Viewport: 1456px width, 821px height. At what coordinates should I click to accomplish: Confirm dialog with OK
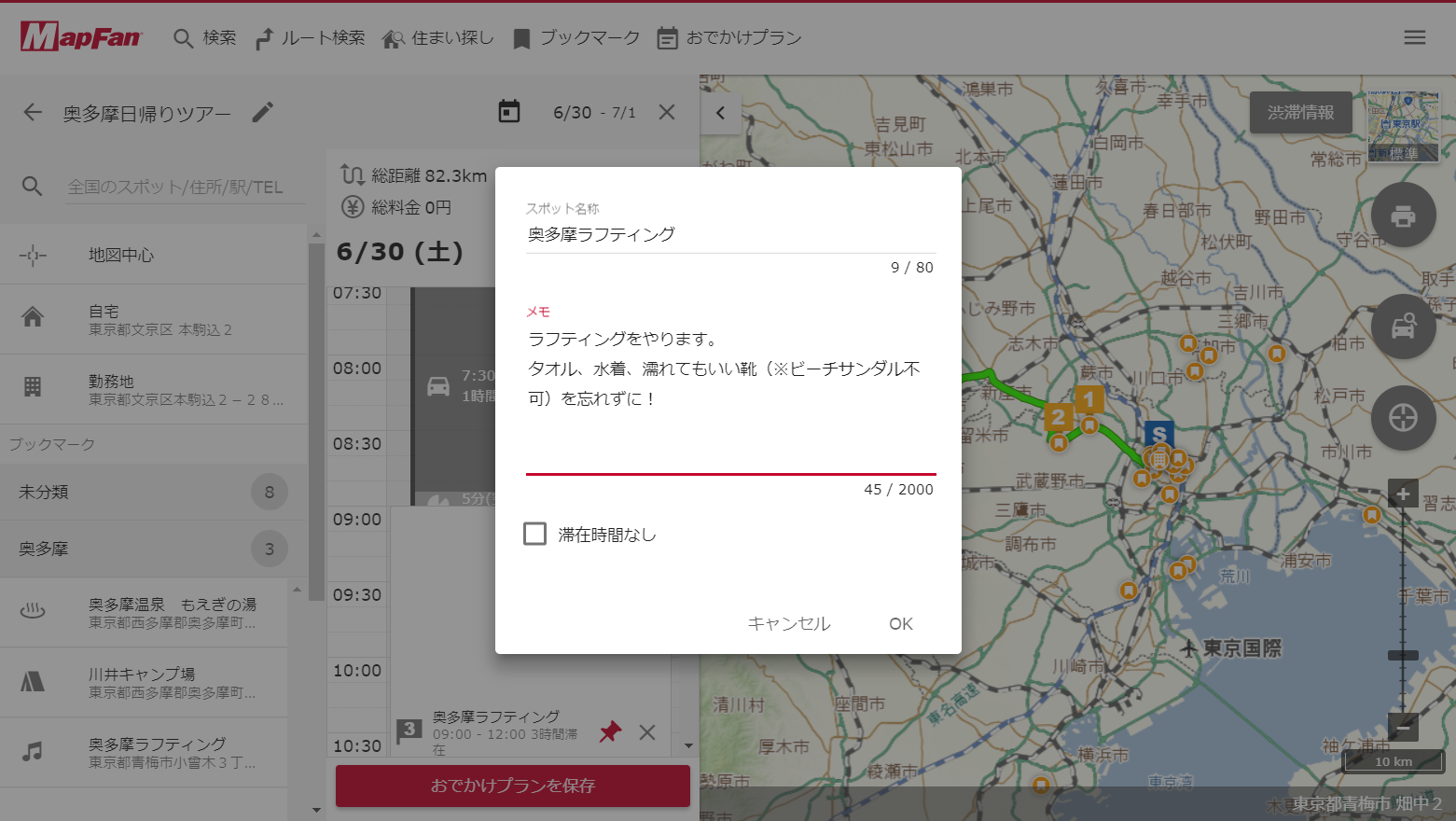coord(901,623)
